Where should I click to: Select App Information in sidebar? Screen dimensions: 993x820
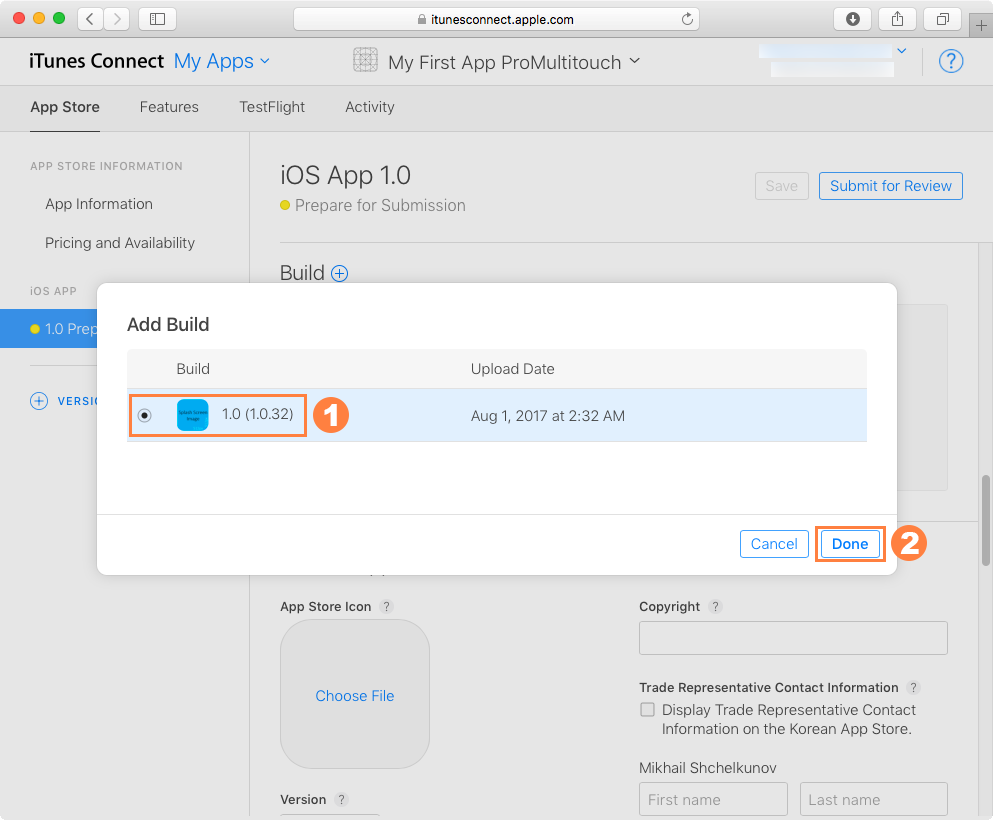click(99, 204)
